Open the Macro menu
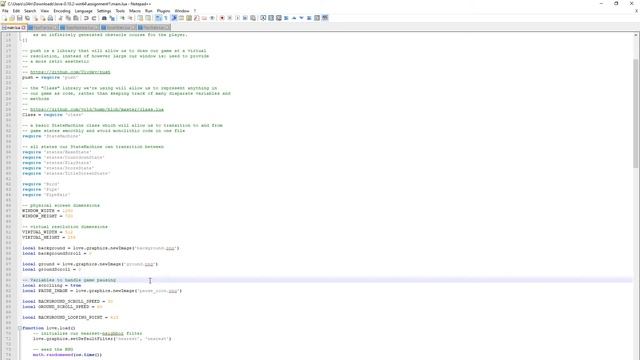Screen dimensions: 640x360 pos(135,11)
